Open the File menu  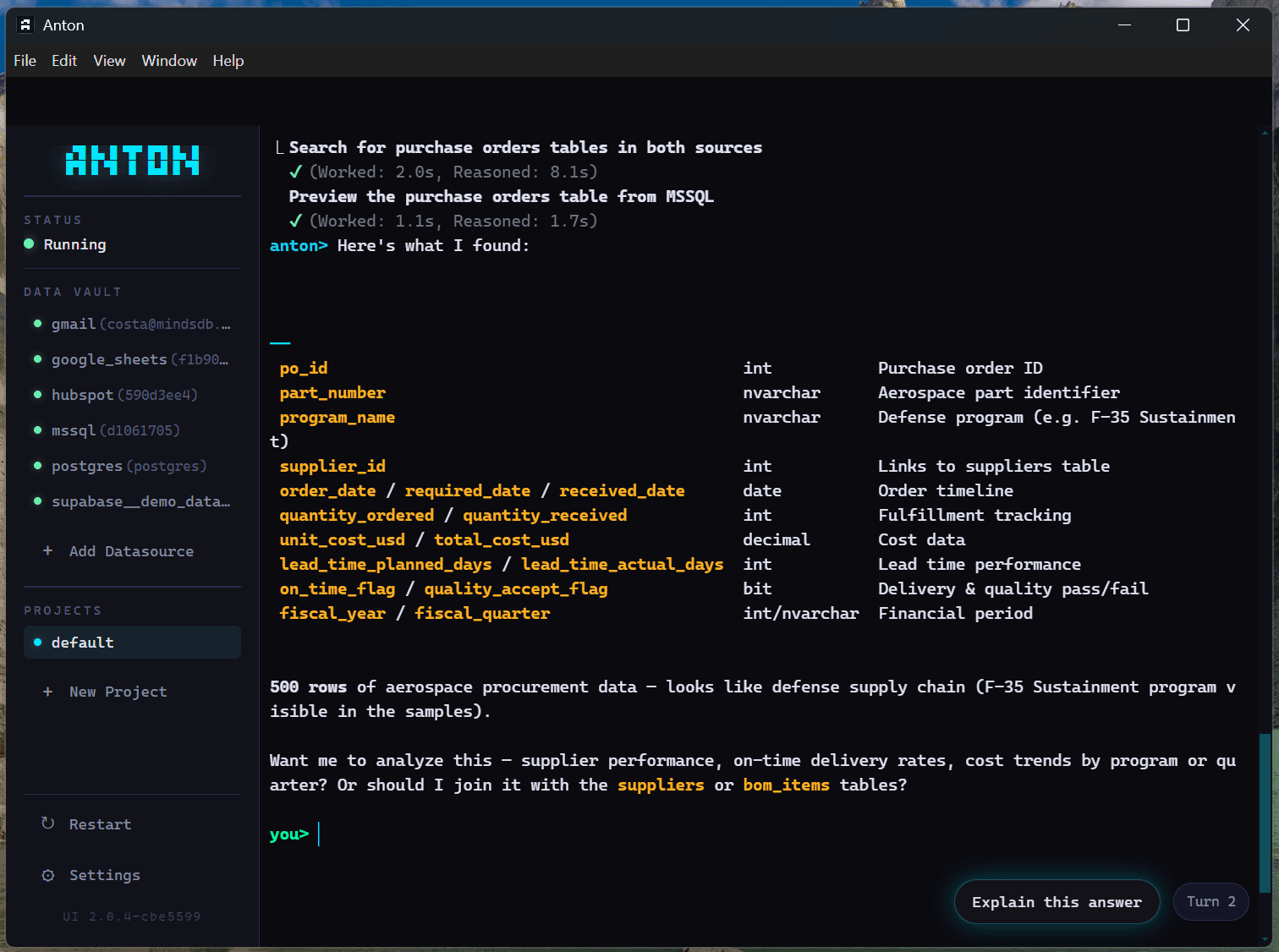pyautogui.click(x=25, y=60)
